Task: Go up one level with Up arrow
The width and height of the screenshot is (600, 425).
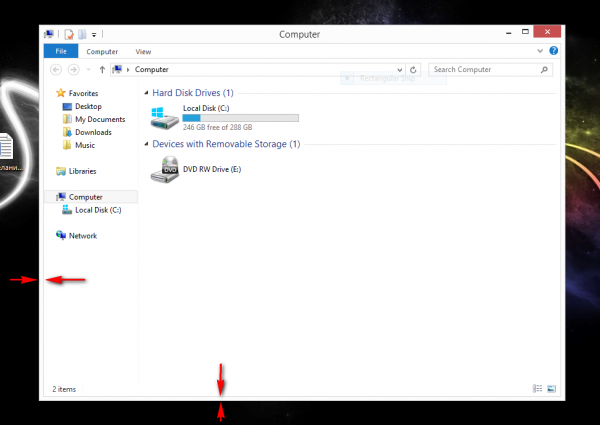Action: click(103, 70)
